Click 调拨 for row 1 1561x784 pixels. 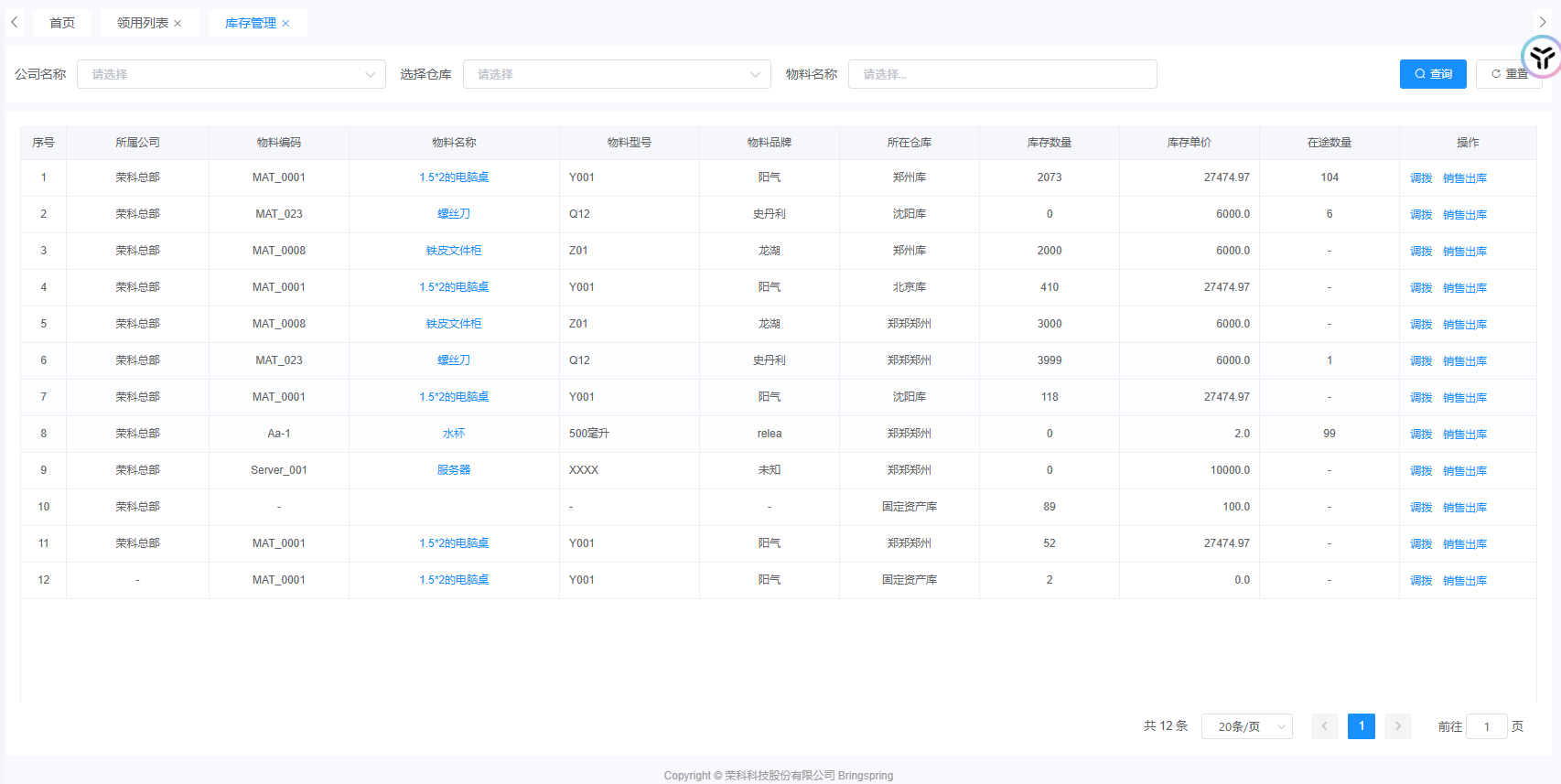coord(1420,178)
